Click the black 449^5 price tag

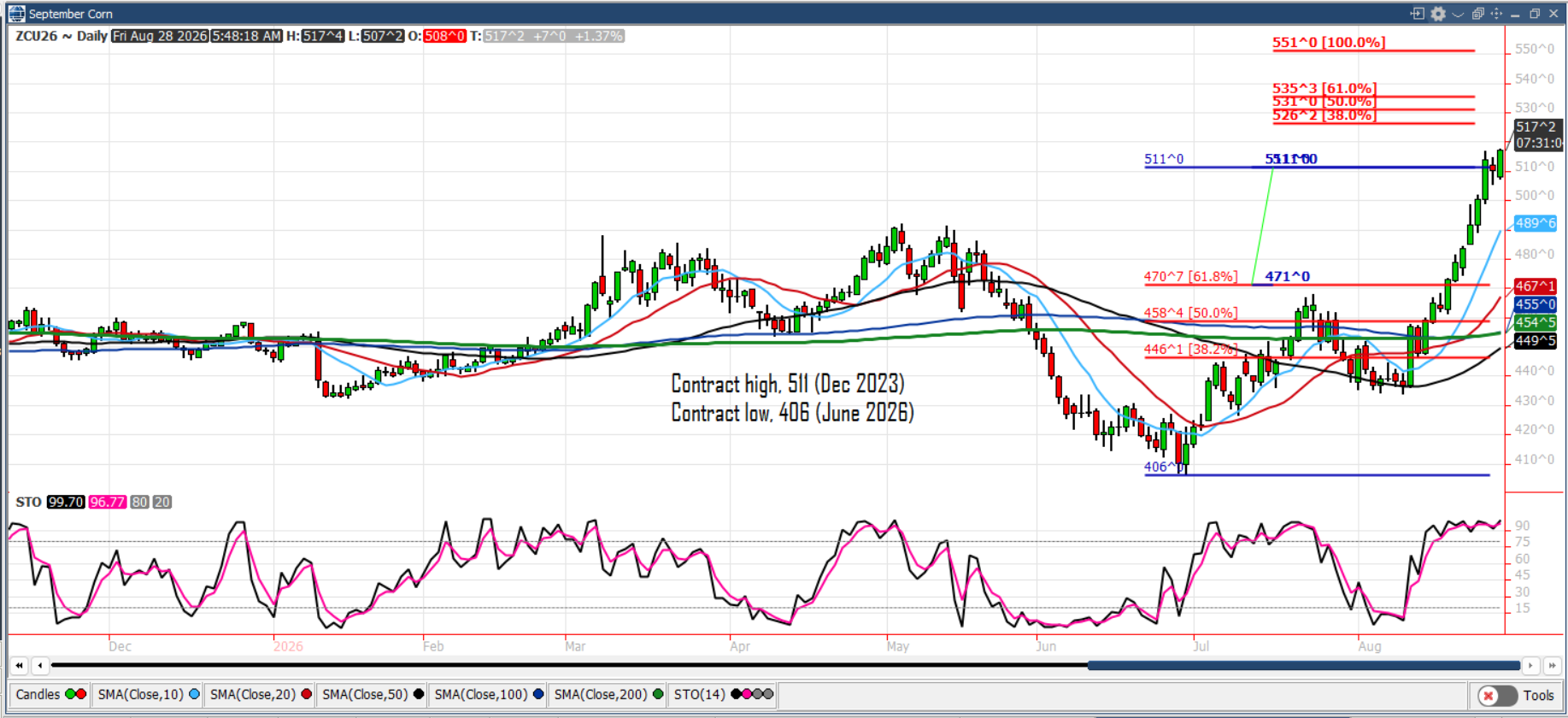pyautogui.click(x=1536, y=341)
